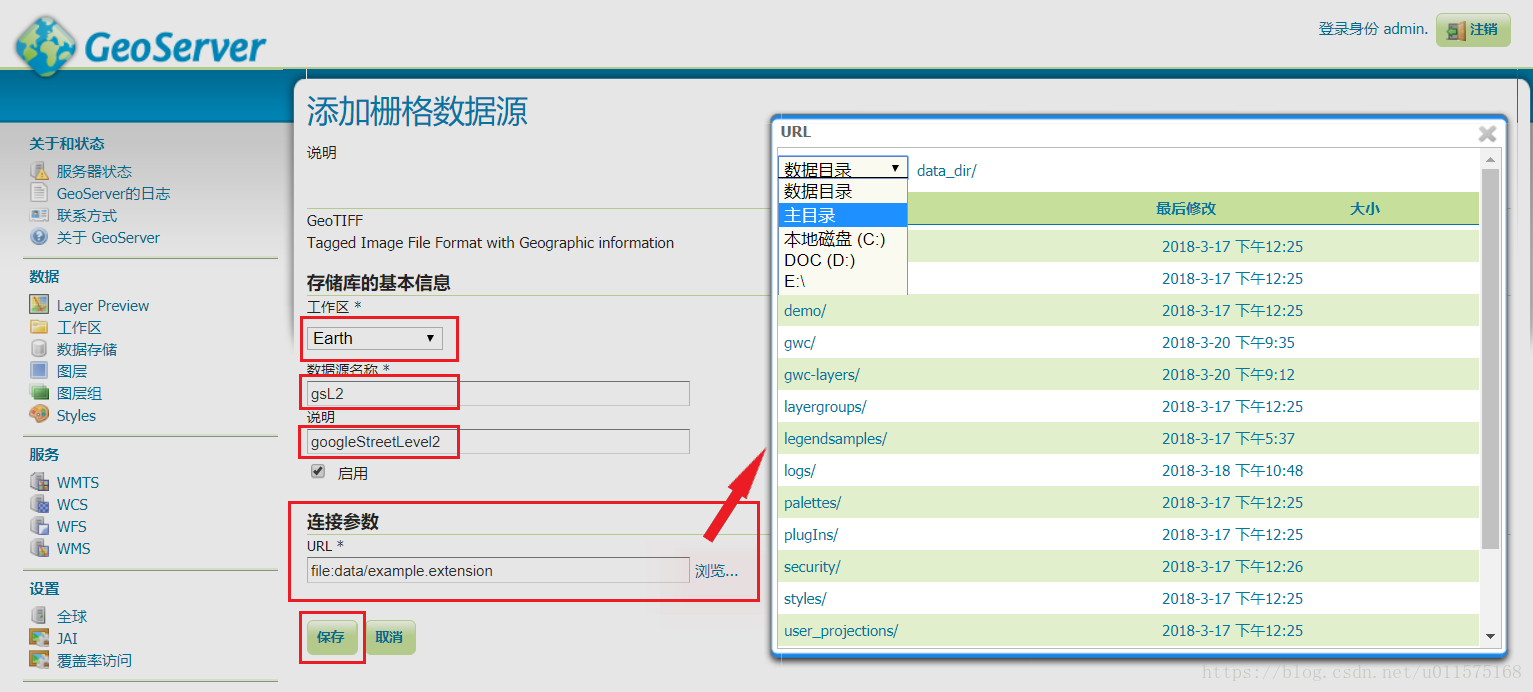Click the layers icon
Screen dimensions: 1533x692
[39, 371]
